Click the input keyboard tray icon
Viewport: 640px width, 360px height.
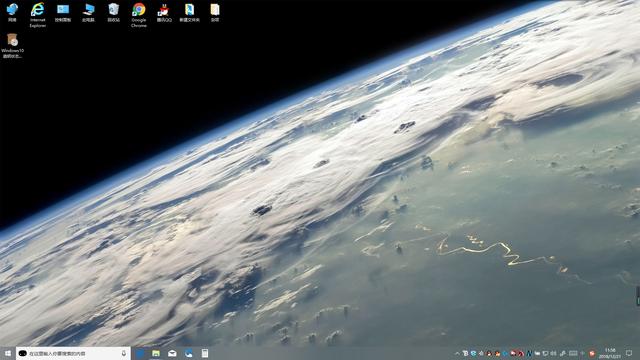[x=573, y=353]
